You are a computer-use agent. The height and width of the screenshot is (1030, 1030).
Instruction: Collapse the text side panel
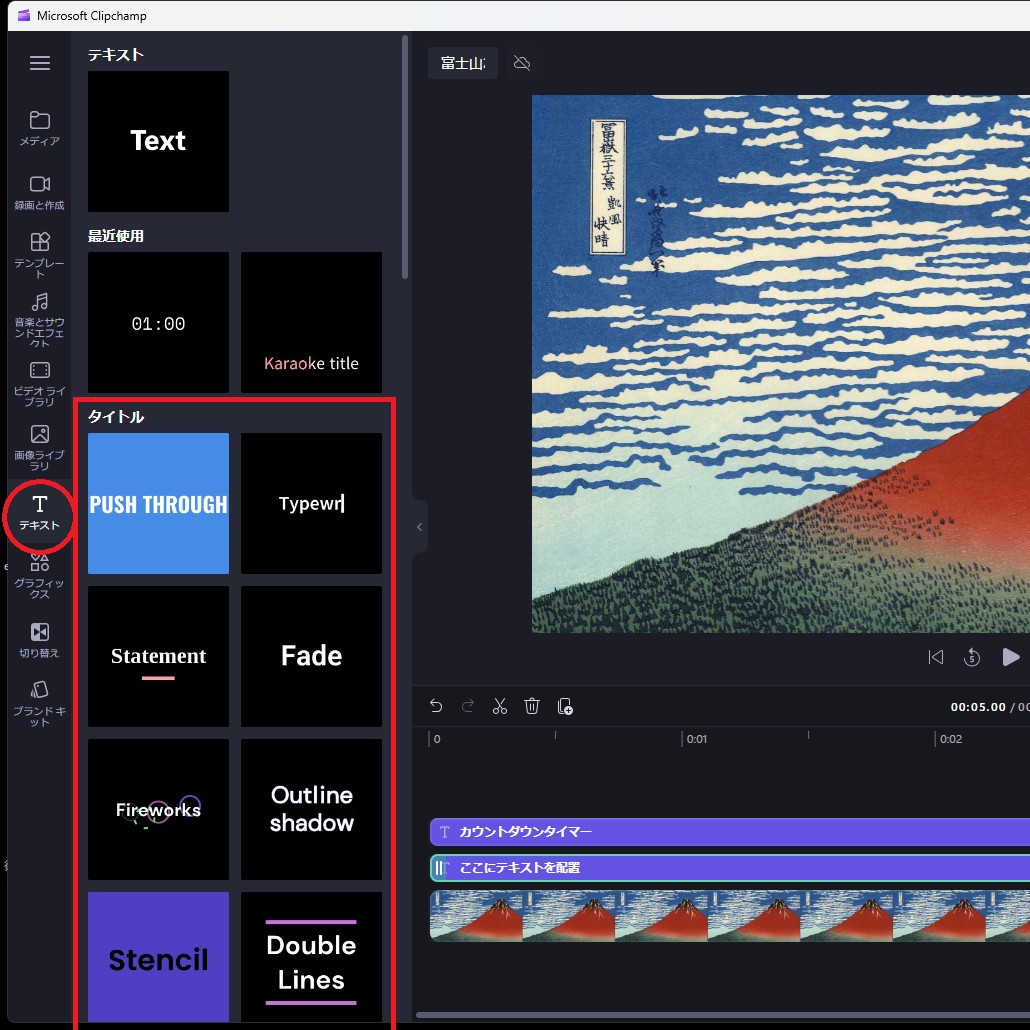tap(420, 527)
